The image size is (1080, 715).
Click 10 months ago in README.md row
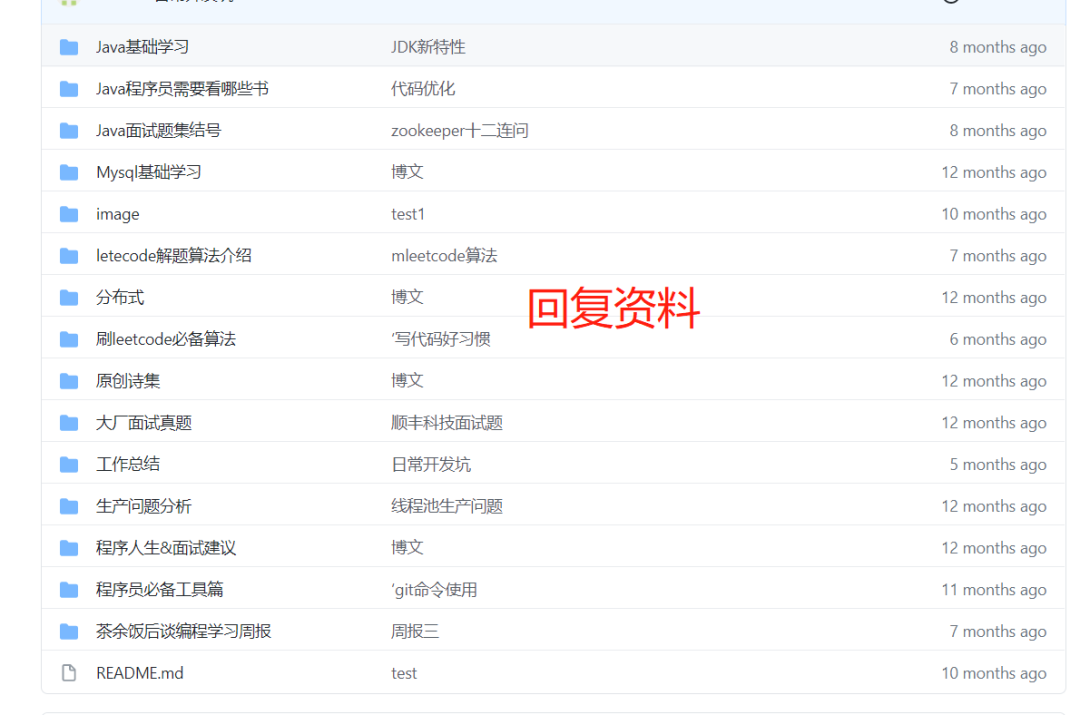tap(994, 673)
